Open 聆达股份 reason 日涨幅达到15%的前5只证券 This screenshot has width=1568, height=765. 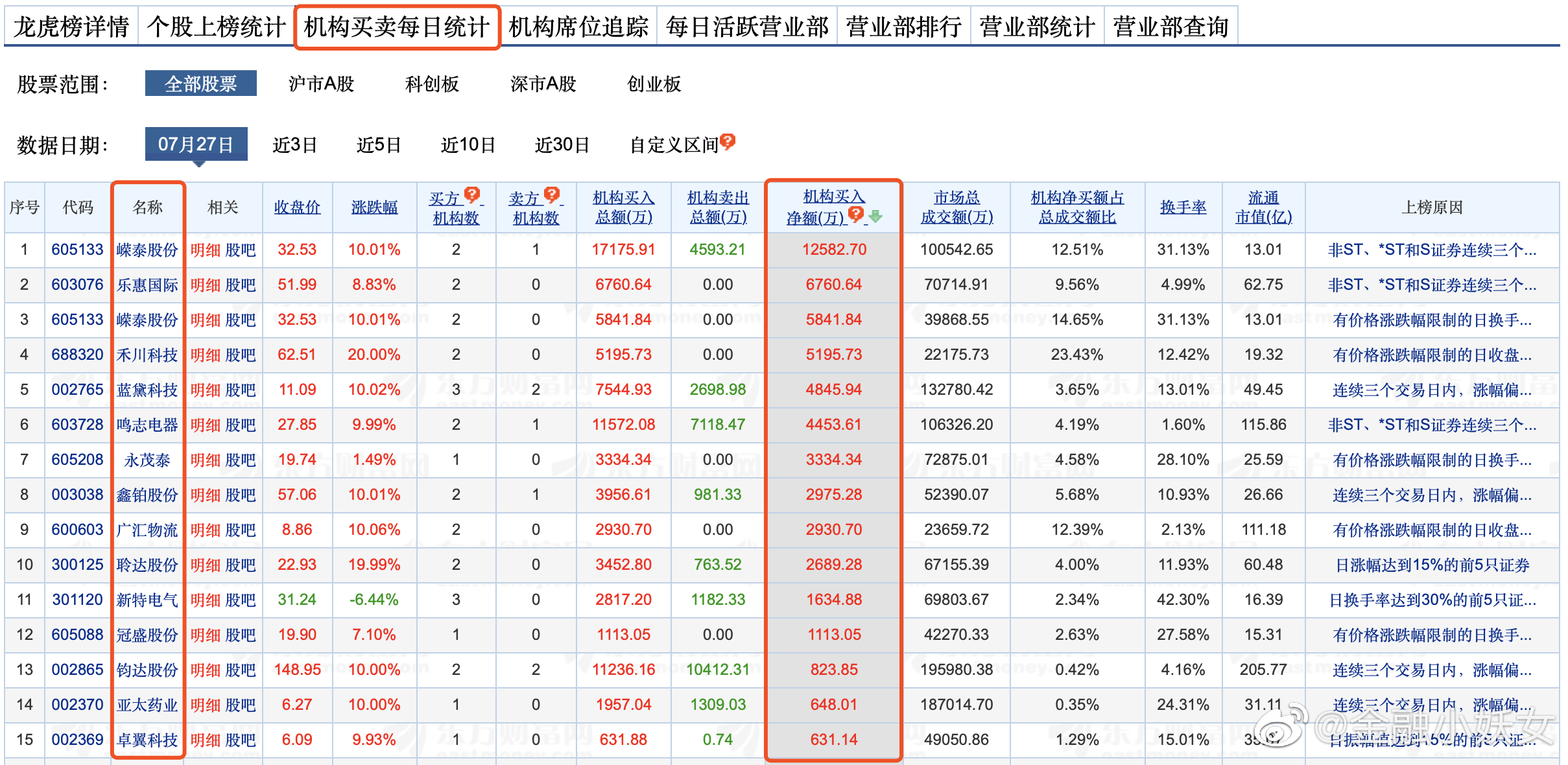tap(1432, 565)
